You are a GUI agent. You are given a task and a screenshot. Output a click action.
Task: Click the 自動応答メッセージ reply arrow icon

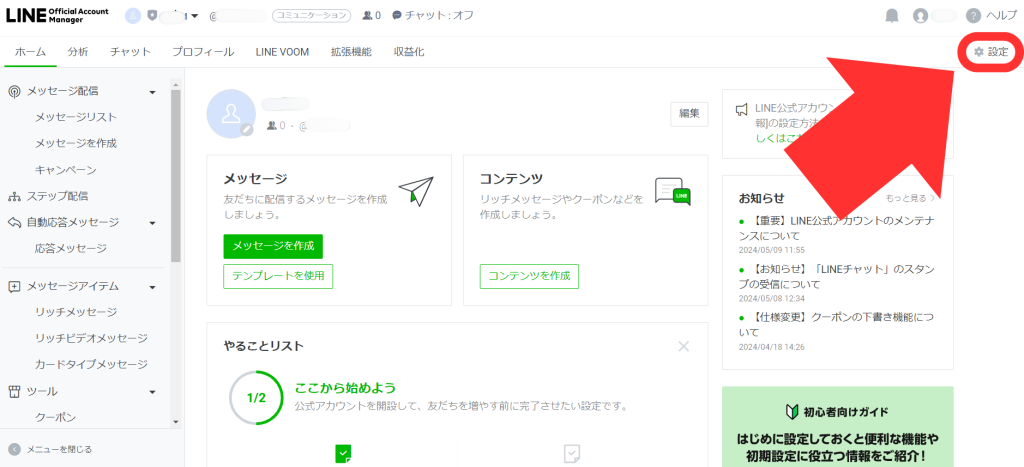14,223
